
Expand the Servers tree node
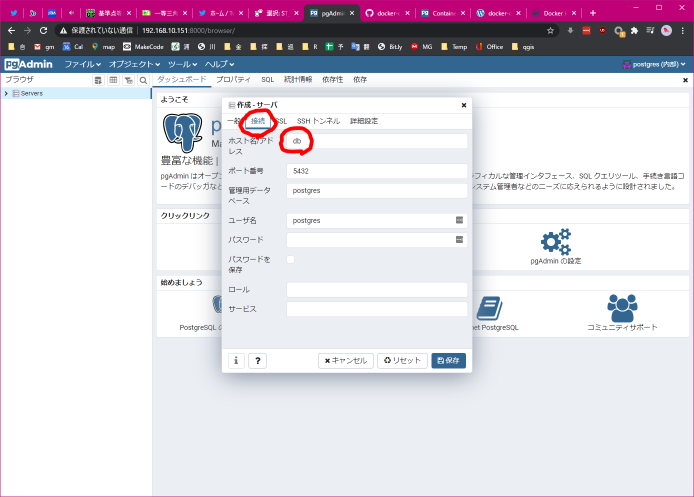coord(6,93)
